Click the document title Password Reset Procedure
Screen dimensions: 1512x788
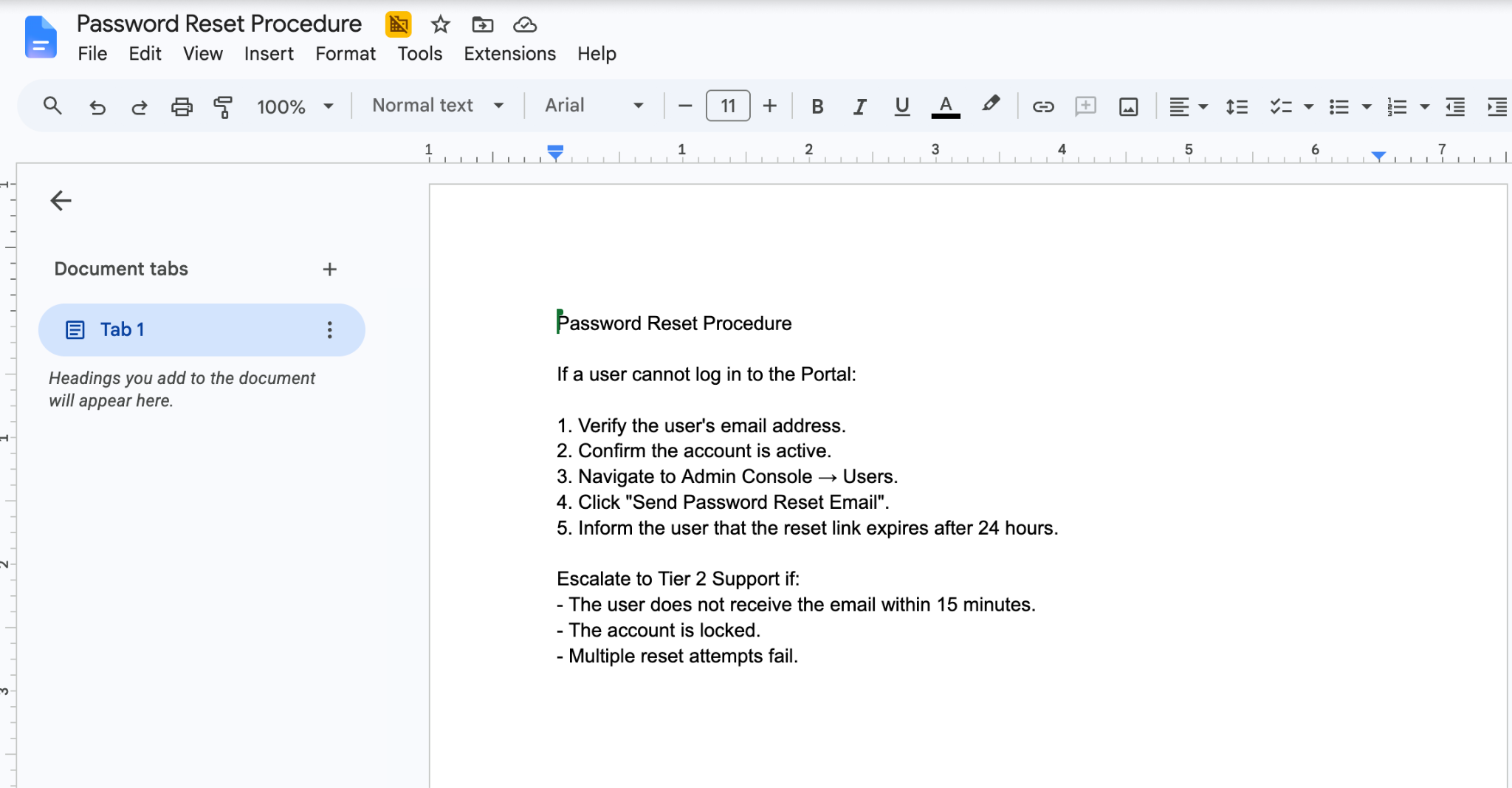(x=219, y=24)
